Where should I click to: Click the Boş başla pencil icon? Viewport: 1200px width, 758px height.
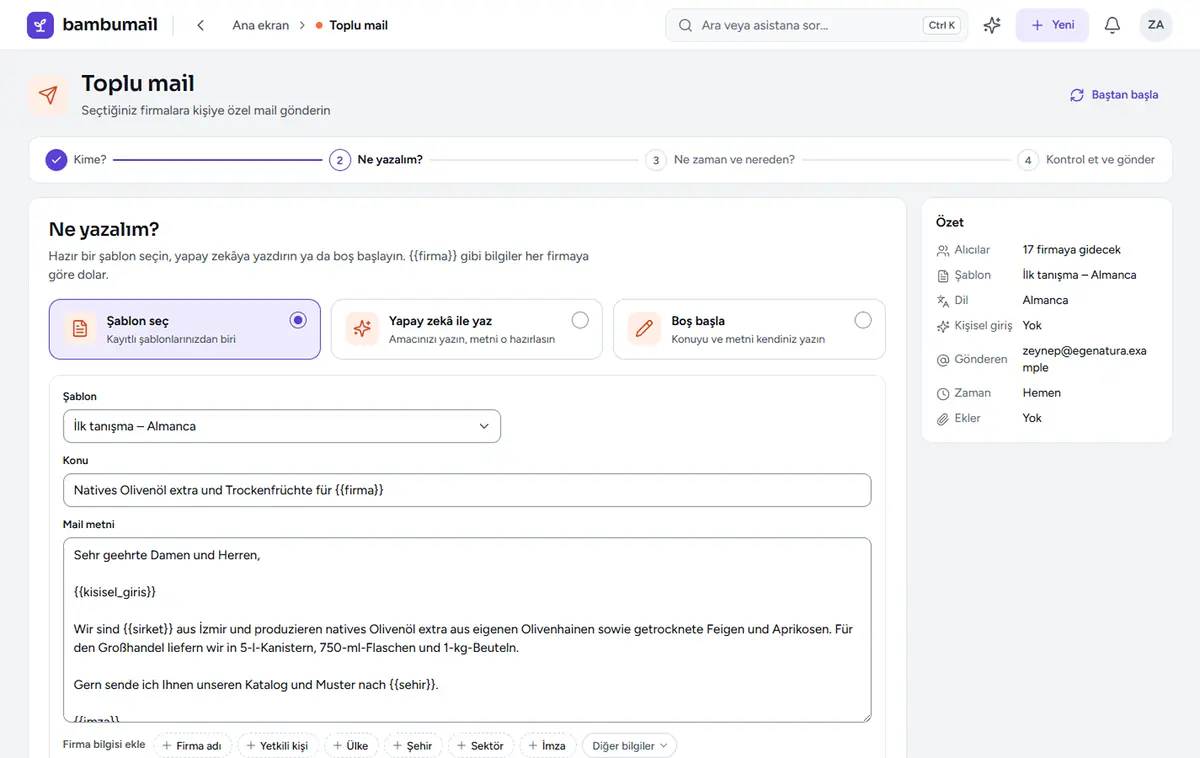(x=644, y=329)
